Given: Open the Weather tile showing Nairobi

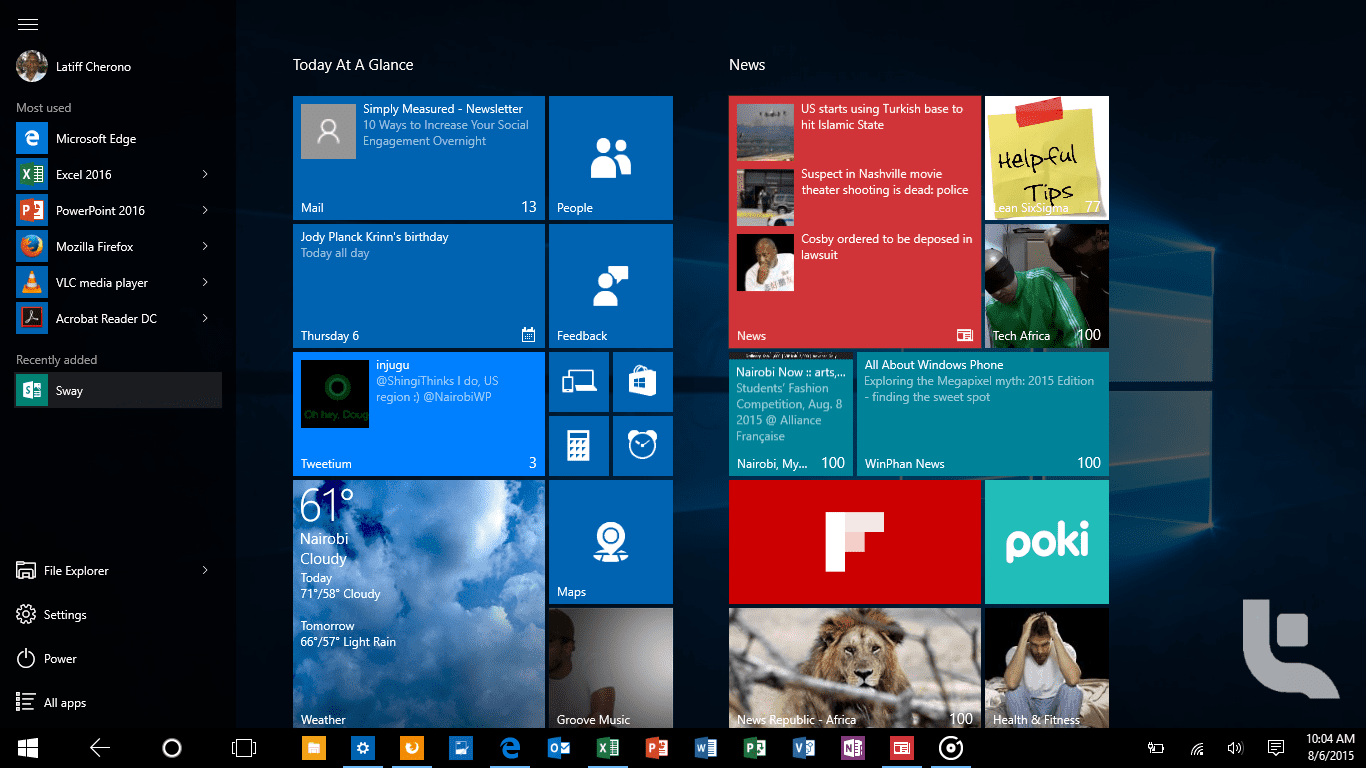Looking at the screenshot, I should (419, 604).
